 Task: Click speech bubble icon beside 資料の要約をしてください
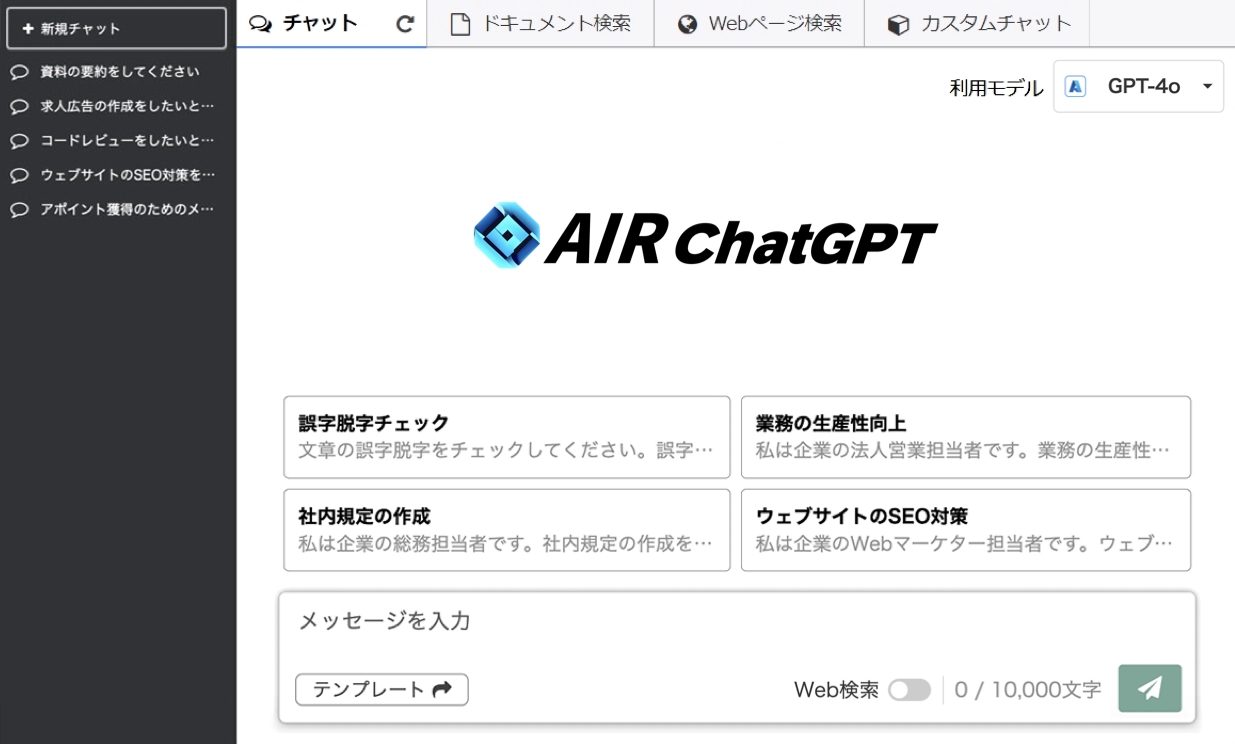19,72
